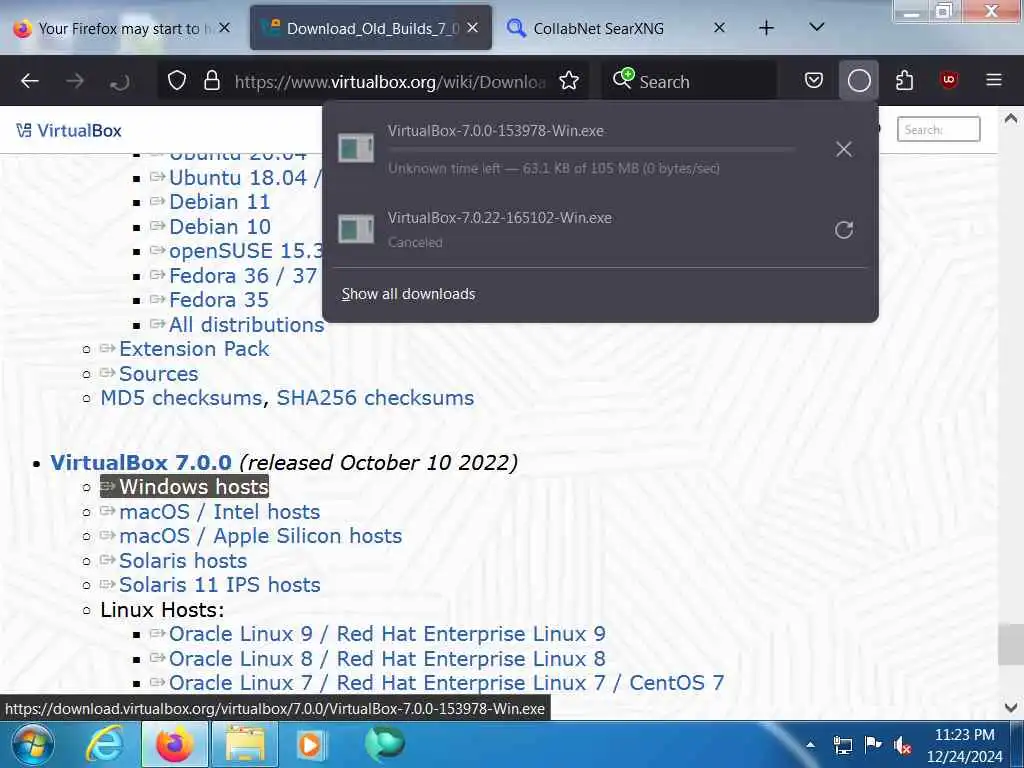Image resolution: width=1024 pixels, height=768 pixels.
Task: Show all downloads
Action: point(408,294)
